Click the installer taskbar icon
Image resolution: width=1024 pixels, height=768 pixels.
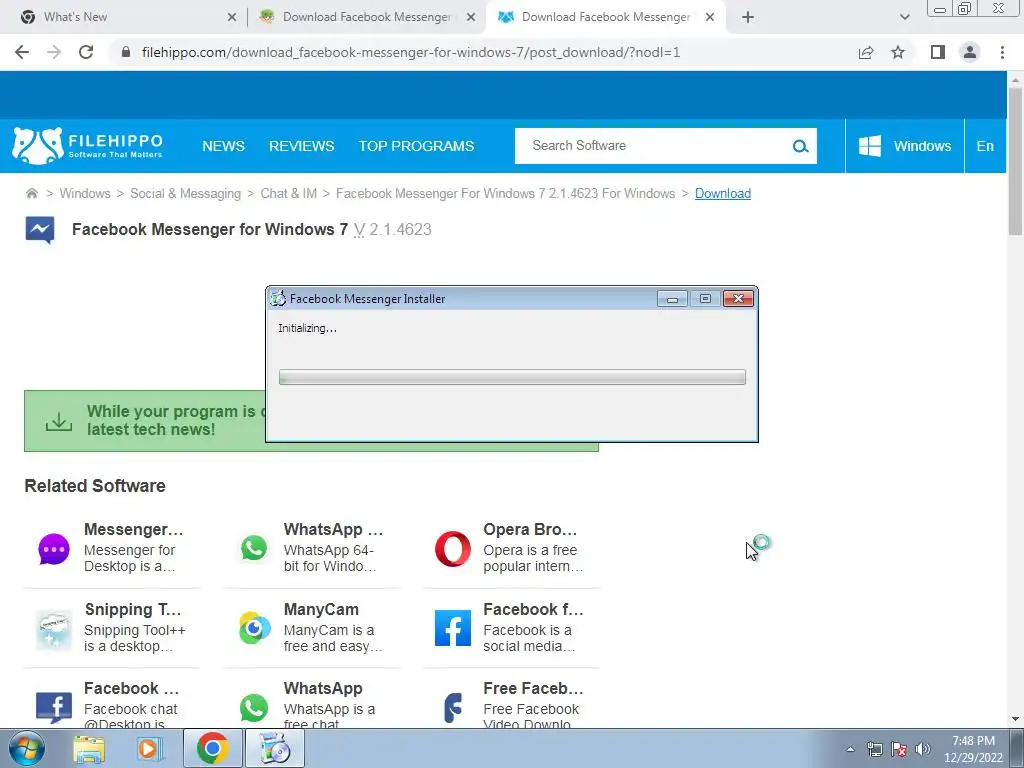tap(275, 748)
